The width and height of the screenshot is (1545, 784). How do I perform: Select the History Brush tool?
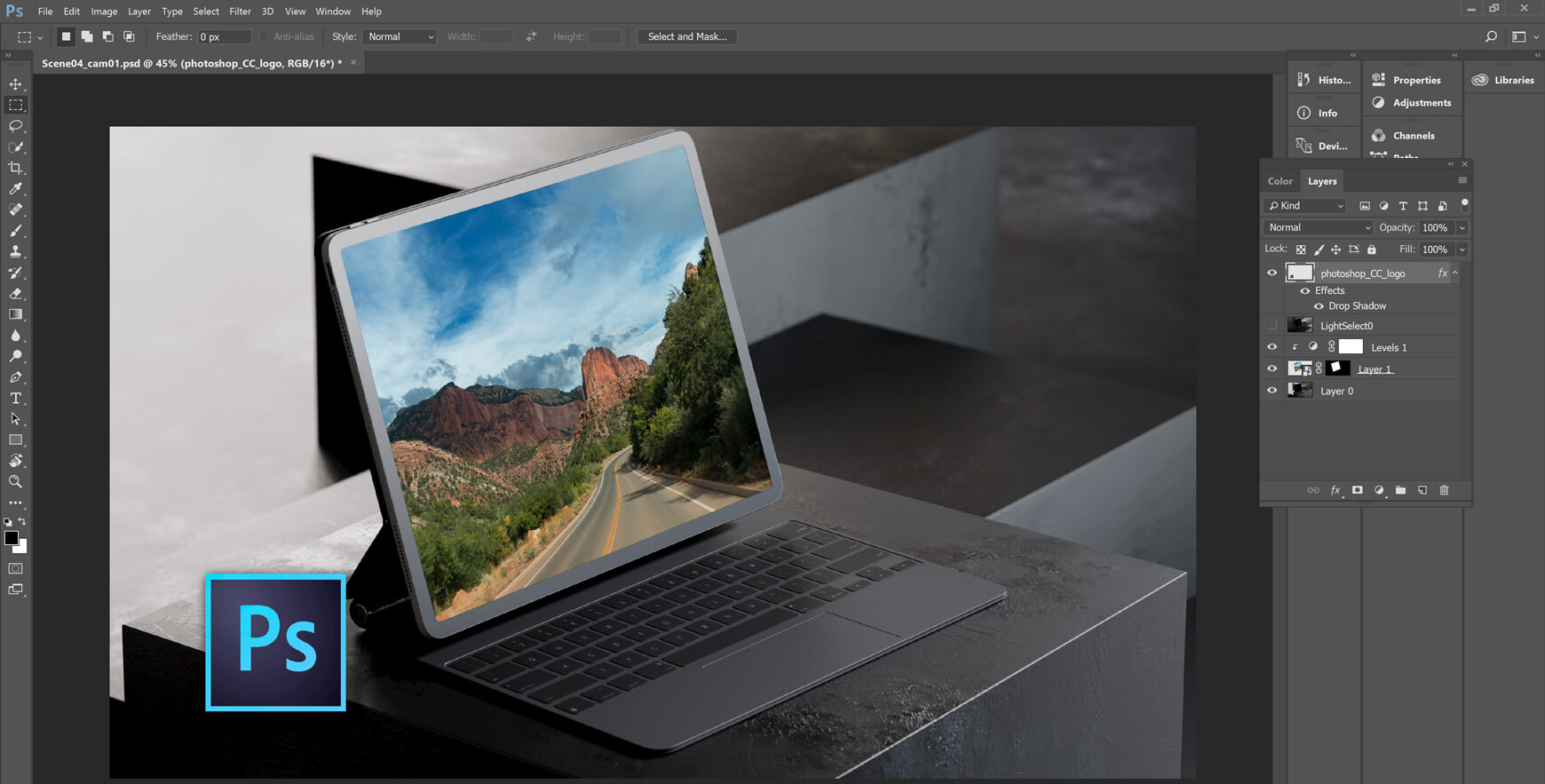pyautogui.click(x=16, y=273)
